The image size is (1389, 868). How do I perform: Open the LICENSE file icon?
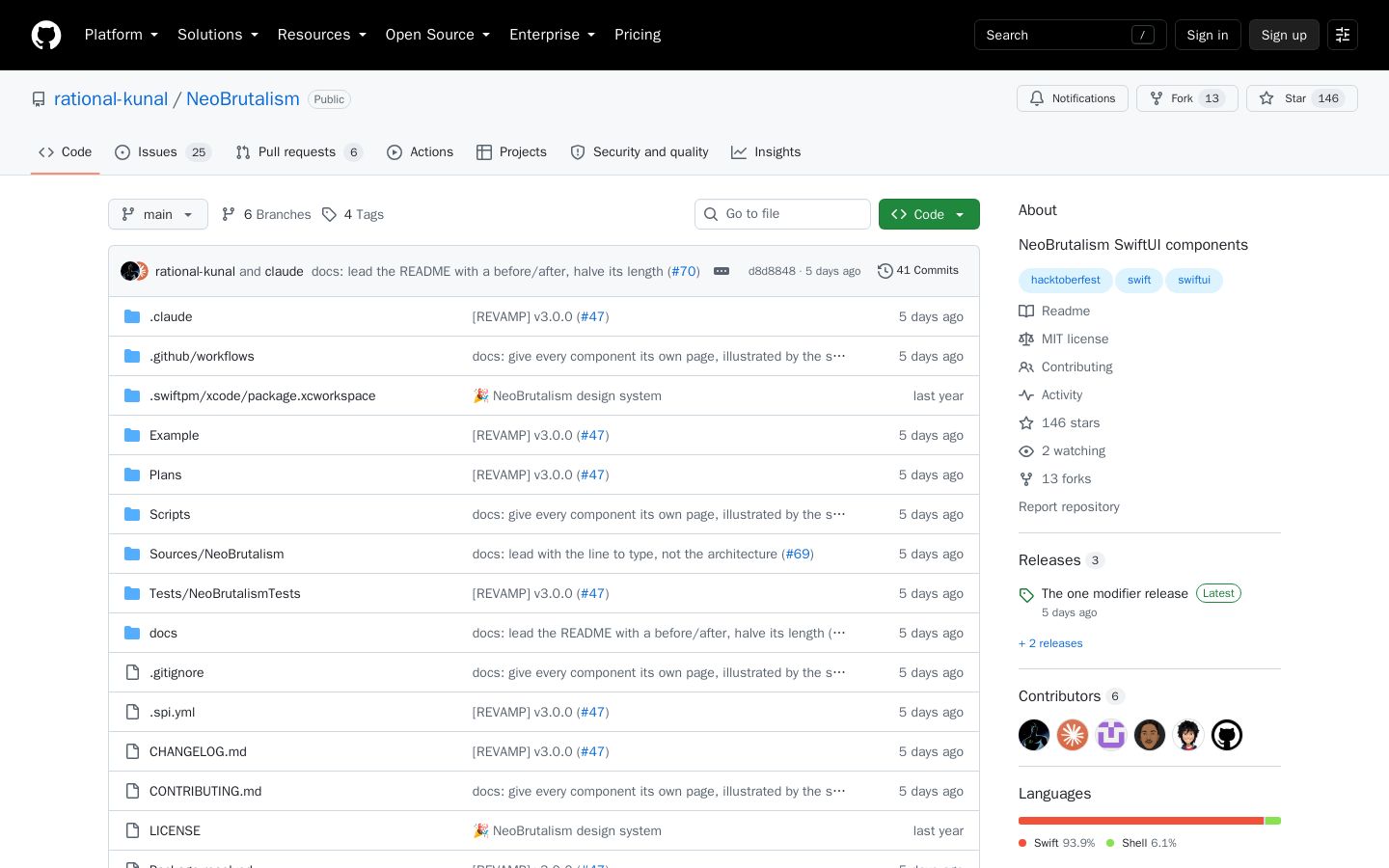click(x=132, y=830)
